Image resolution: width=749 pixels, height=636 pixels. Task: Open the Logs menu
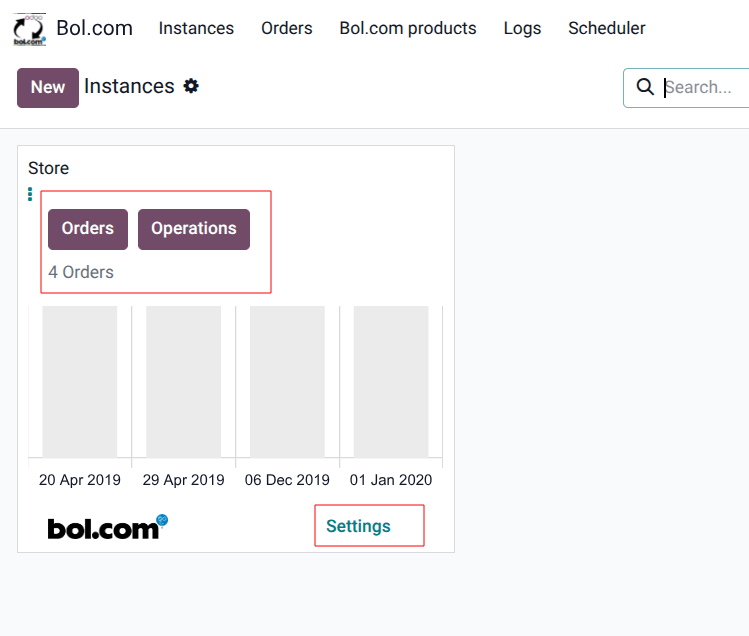pyautogui.click(x=522, y=28)
